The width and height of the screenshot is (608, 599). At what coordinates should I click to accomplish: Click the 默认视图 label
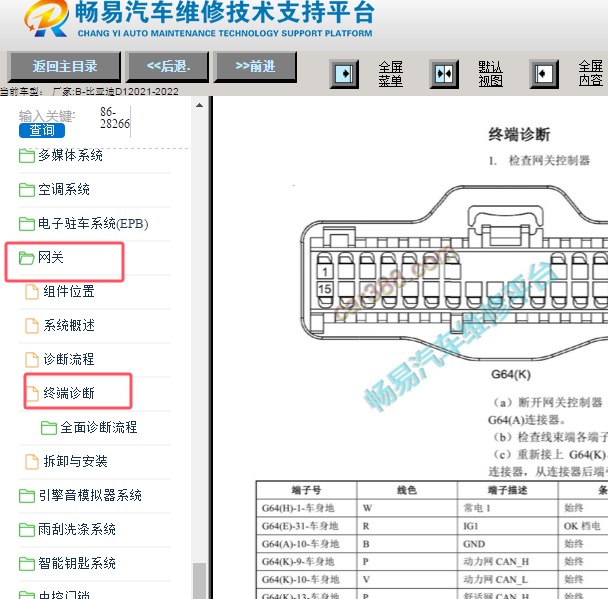[x=491, y=74]
